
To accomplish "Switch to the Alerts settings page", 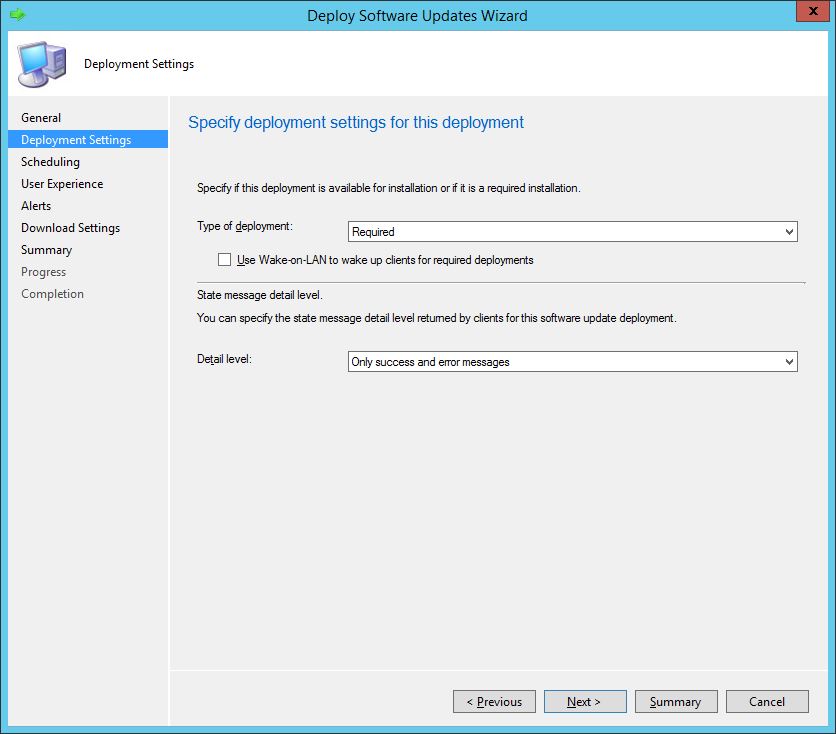I will [36, 205].
